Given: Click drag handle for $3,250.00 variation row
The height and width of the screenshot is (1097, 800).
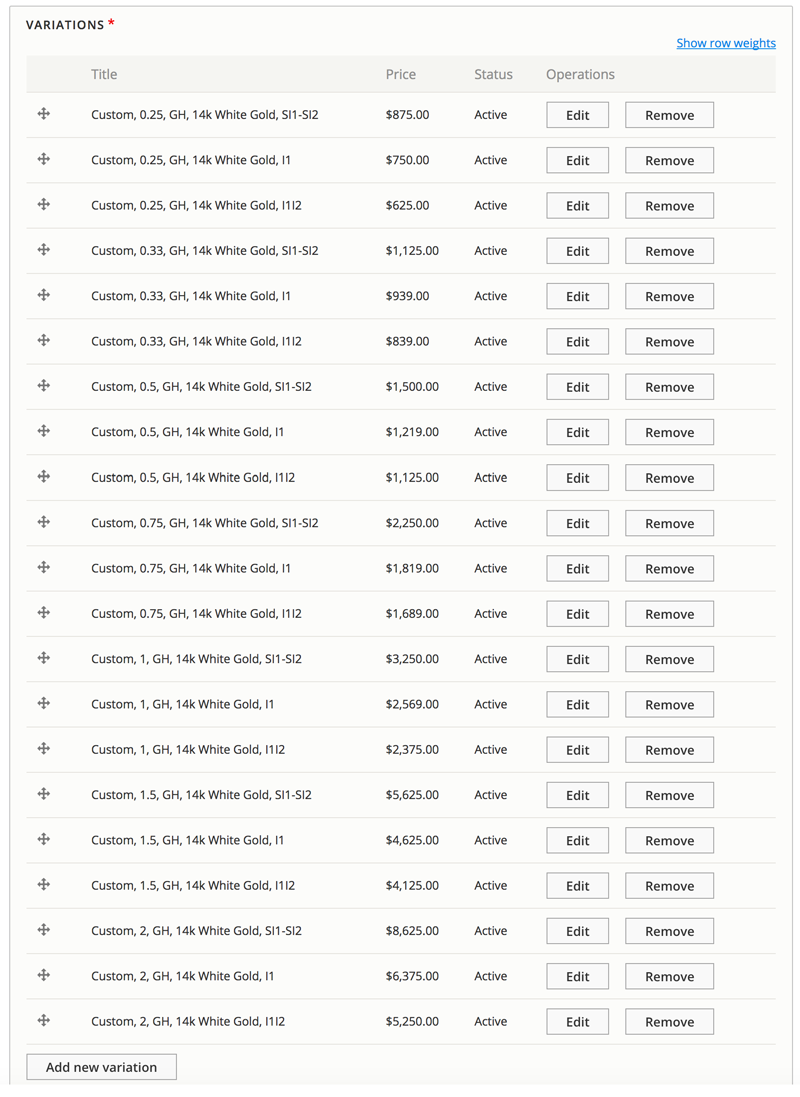Looking at the screenshot, I should tap(44, 658).
